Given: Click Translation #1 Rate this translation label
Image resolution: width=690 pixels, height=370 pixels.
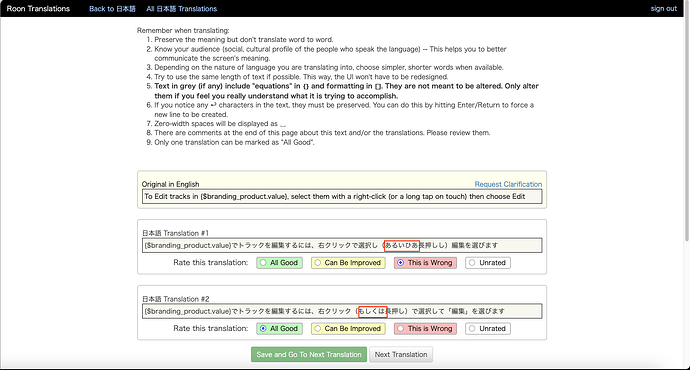Looking at the screenshot, I should (211, 263).
